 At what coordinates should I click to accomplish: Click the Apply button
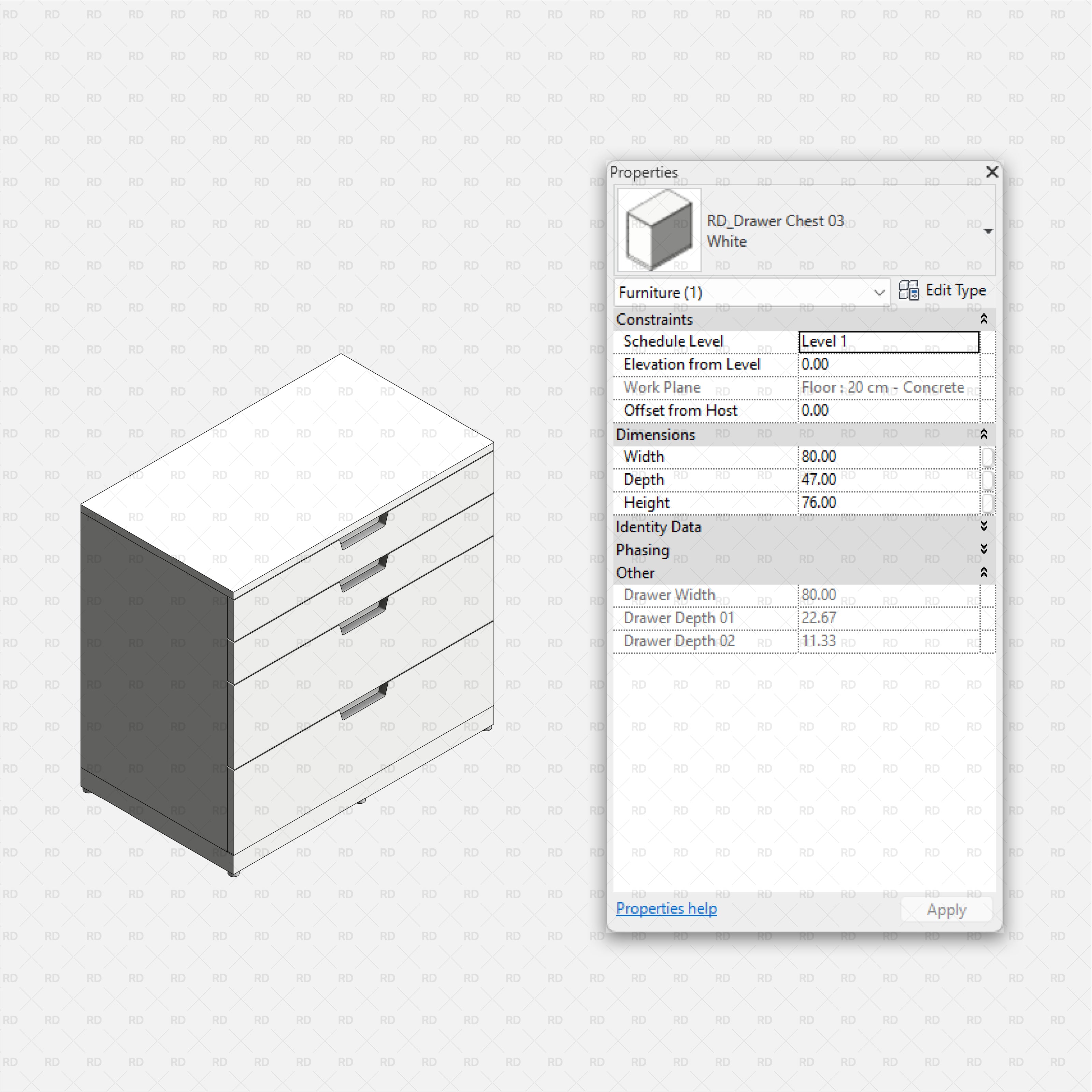(x=946, y=909)
